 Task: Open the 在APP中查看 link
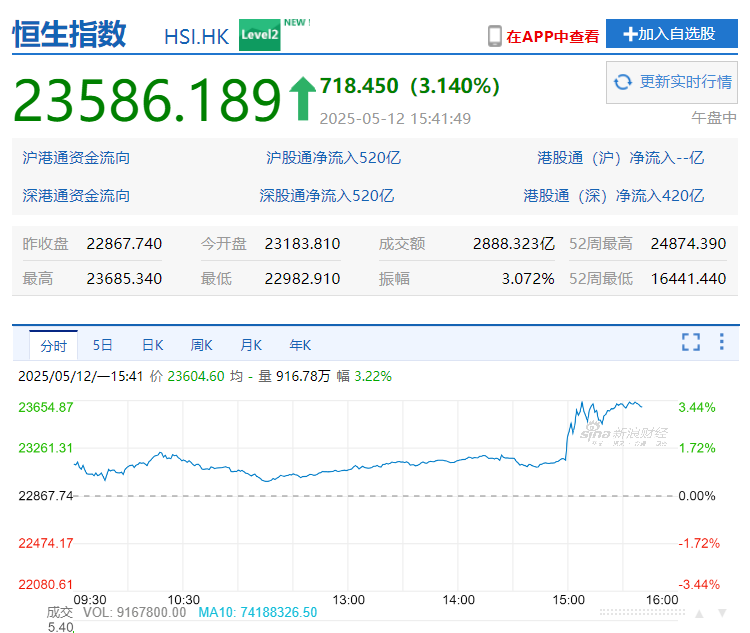552,36
